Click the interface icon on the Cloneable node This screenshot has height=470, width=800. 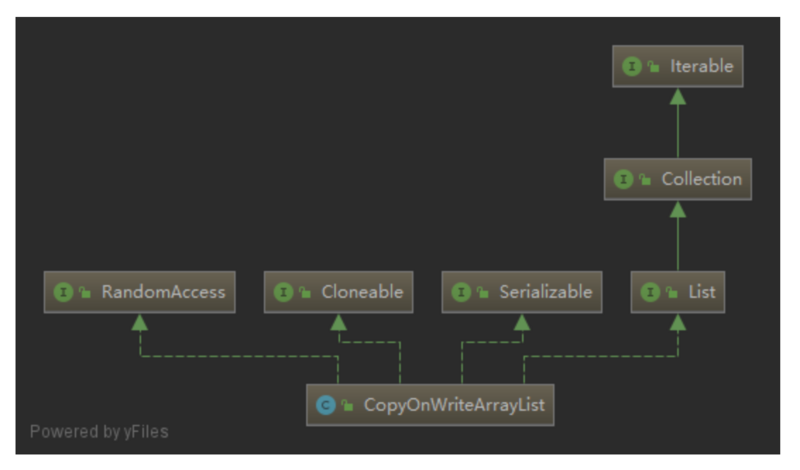(283, 293)
